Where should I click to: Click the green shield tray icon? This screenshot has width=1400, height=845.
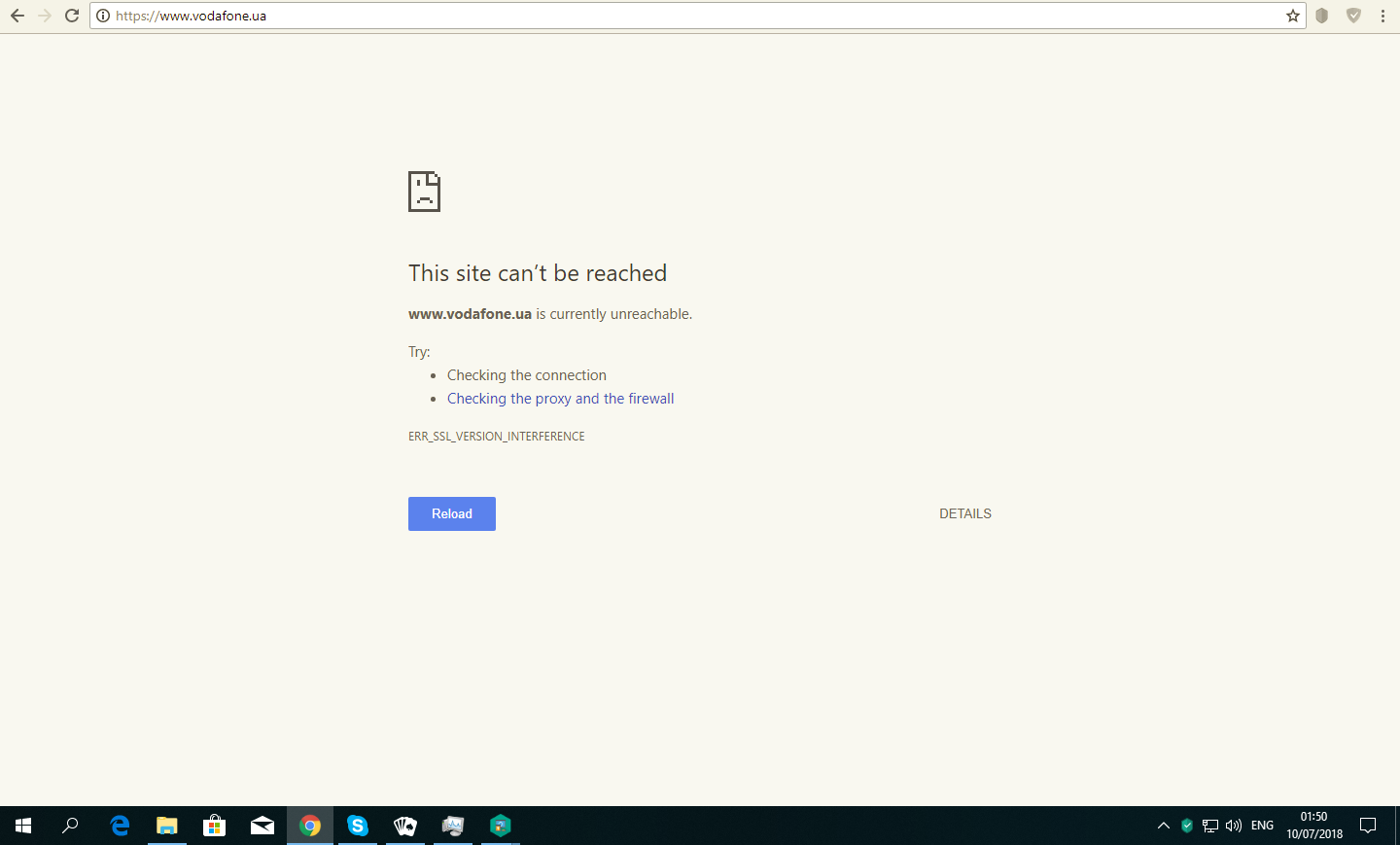click(x=1187, y=826)
